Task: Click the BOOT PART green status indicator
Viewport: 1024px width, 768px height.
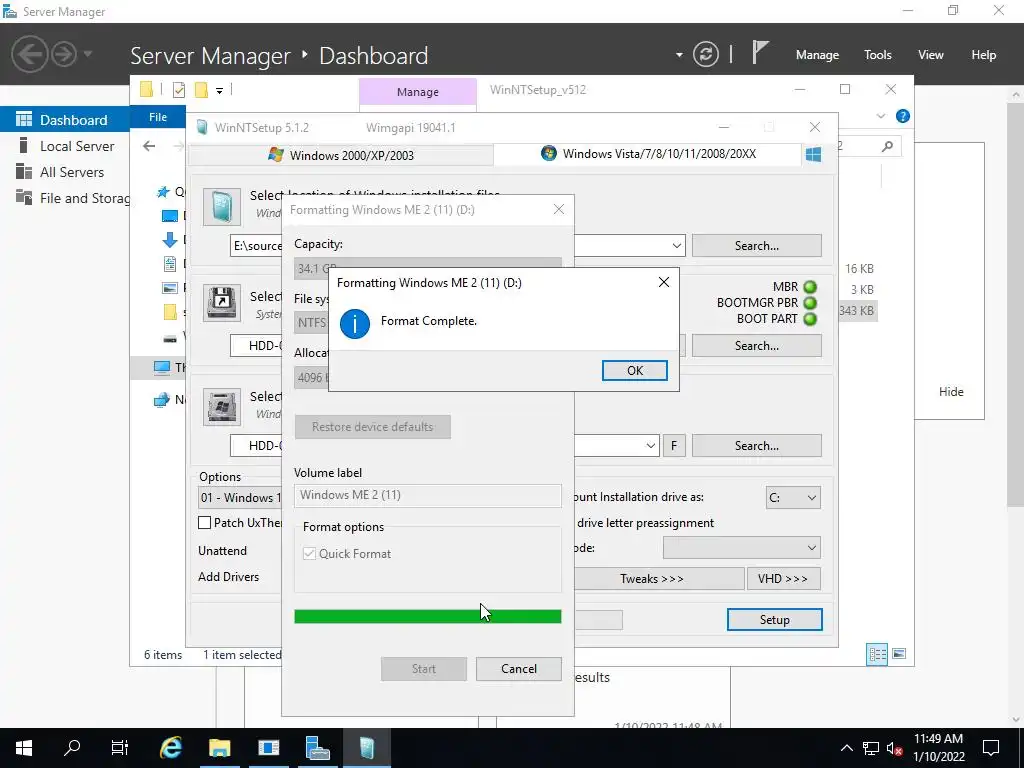Action: click(810, 319)
